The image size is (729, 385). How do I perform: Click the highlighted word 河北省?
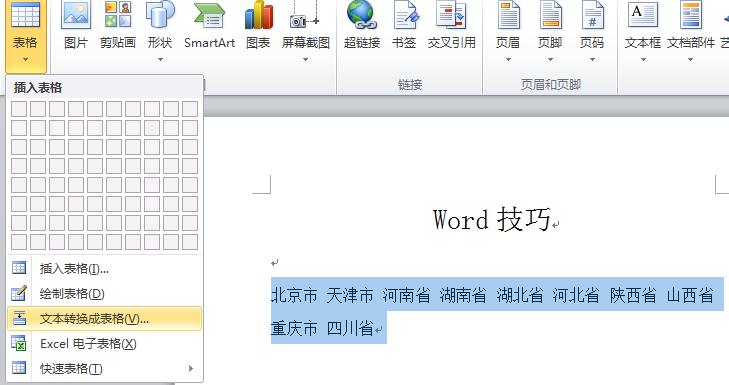pos(576,295)
